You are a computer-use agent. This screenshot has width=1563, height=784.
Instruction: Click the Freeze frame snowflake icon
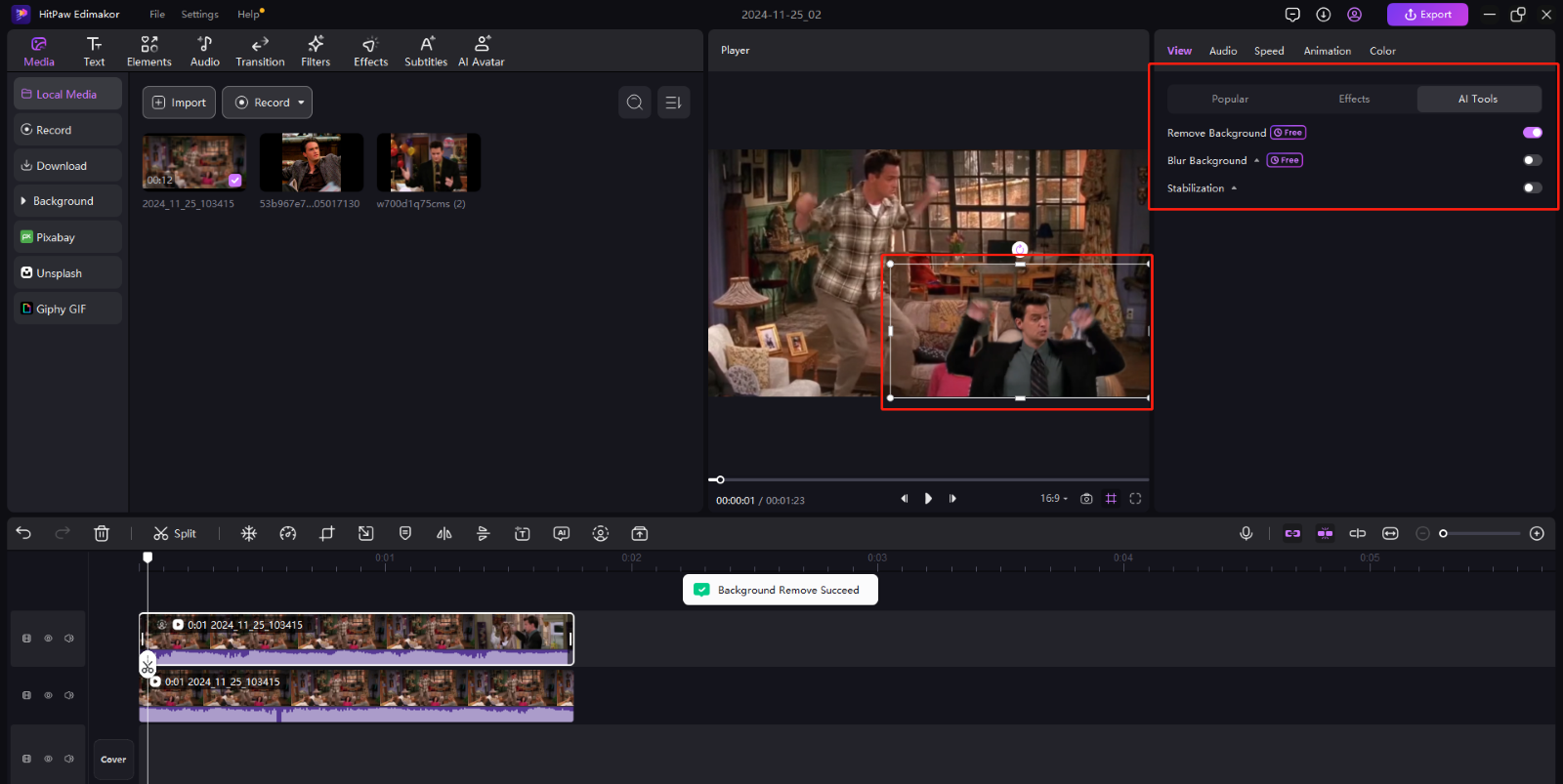pos(249,533)
